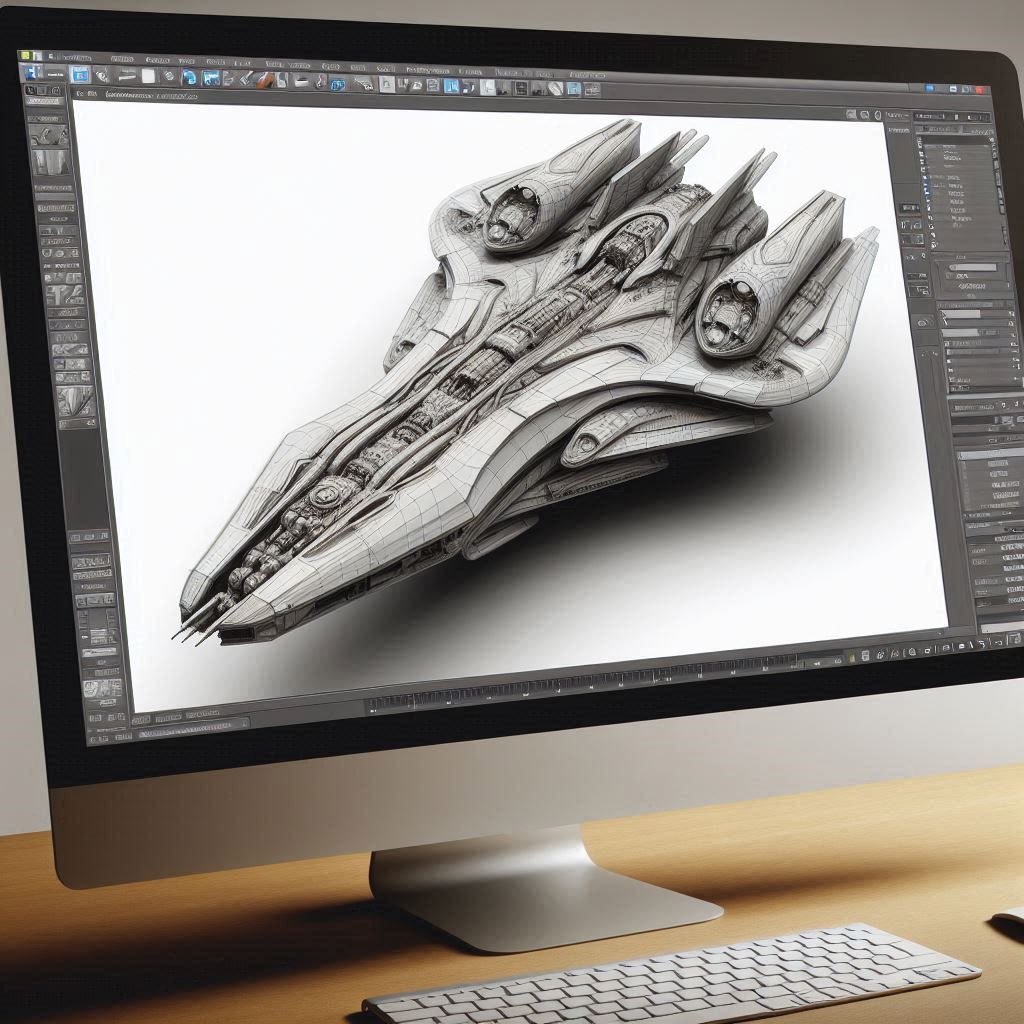1024x1024 pixels.
Task: Select the blue picture-frame toolbar icon
Action: click(211, 78)
